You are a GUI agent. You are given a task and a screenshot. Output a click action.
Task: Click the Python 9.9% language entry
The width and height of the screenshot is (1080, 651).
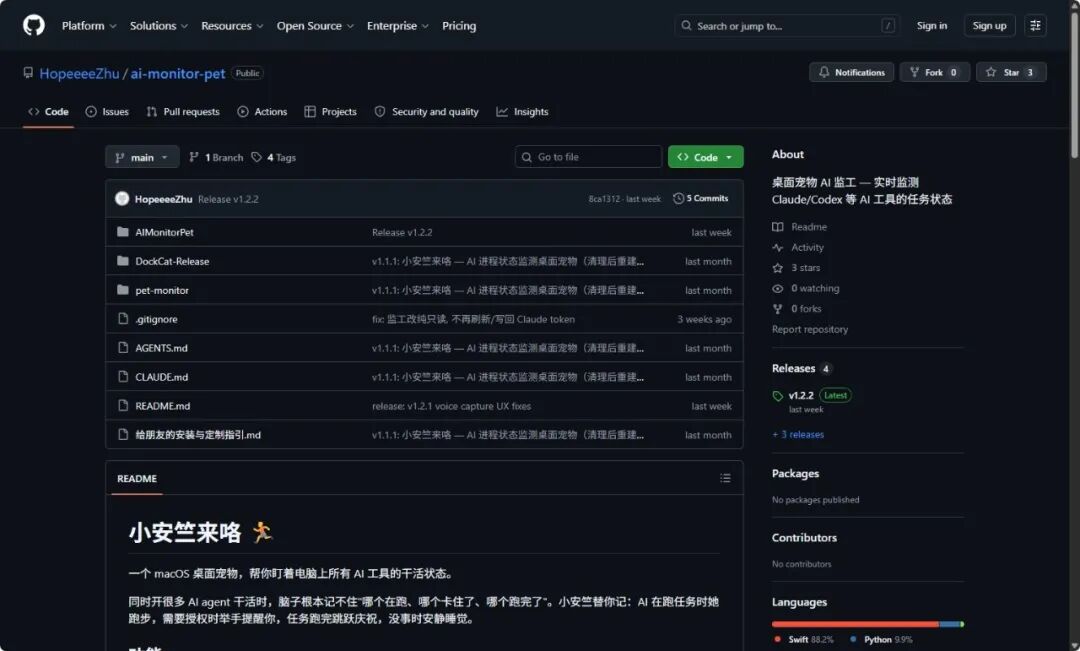(x=881, y=640)
